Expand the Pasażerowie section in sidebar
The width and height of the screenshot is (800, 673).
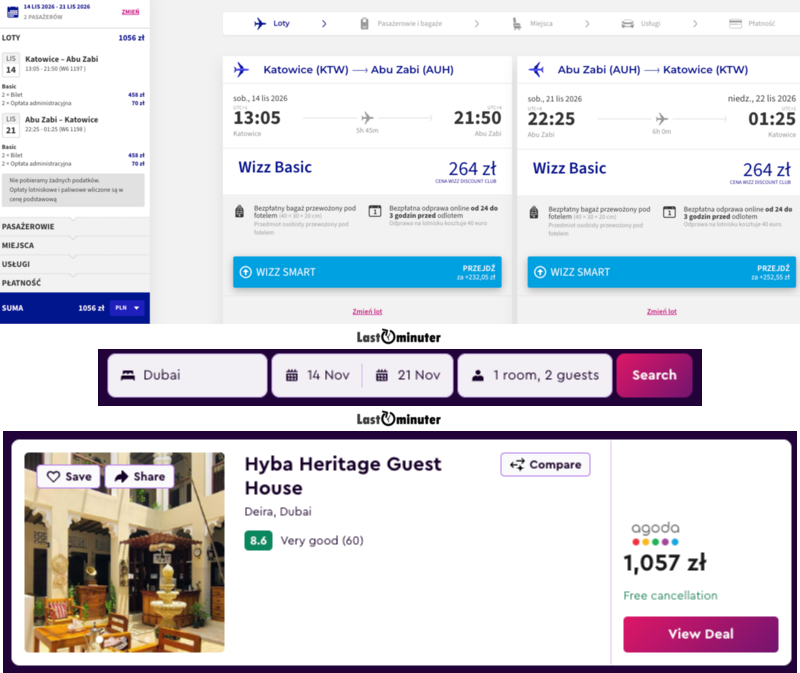tap(74, 227)
